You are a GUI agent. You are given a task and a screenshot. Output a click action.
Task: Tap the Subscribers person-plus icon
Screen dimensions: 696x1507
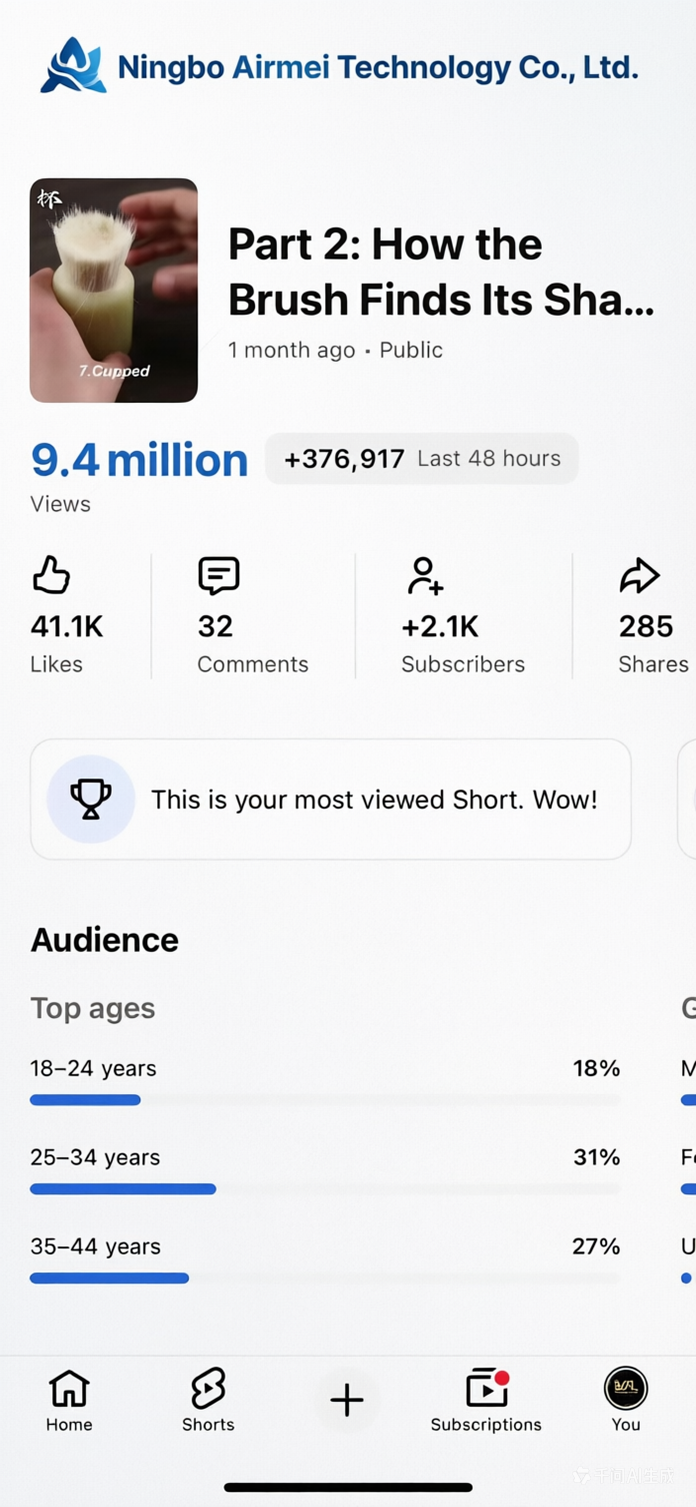[x=425, y=576]
